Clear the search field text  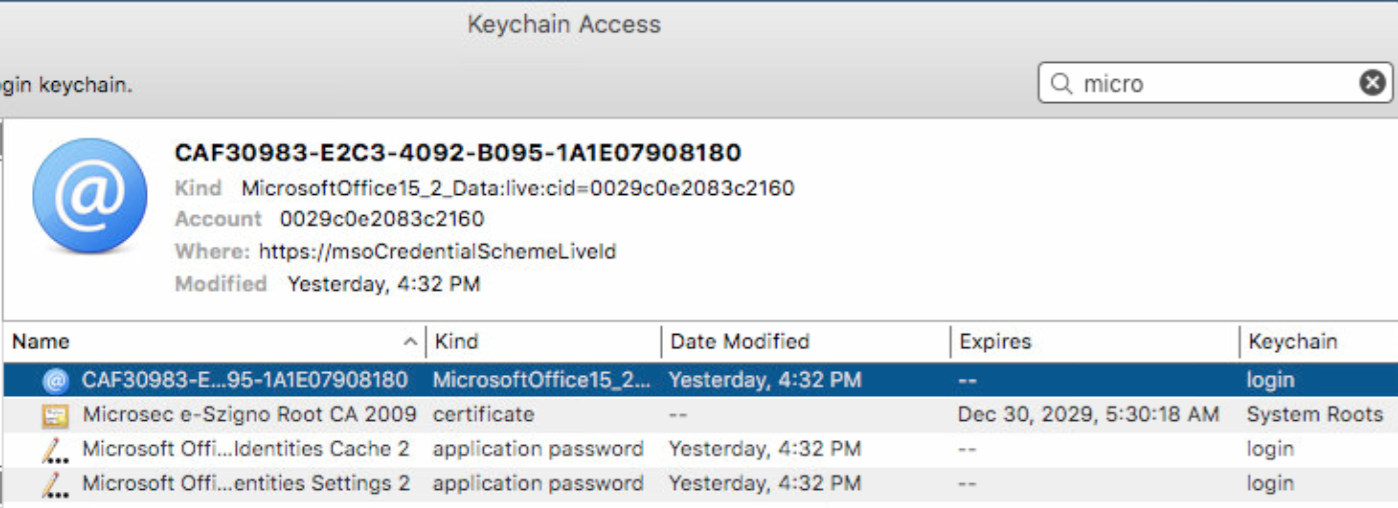click(x=1373, y=83)
